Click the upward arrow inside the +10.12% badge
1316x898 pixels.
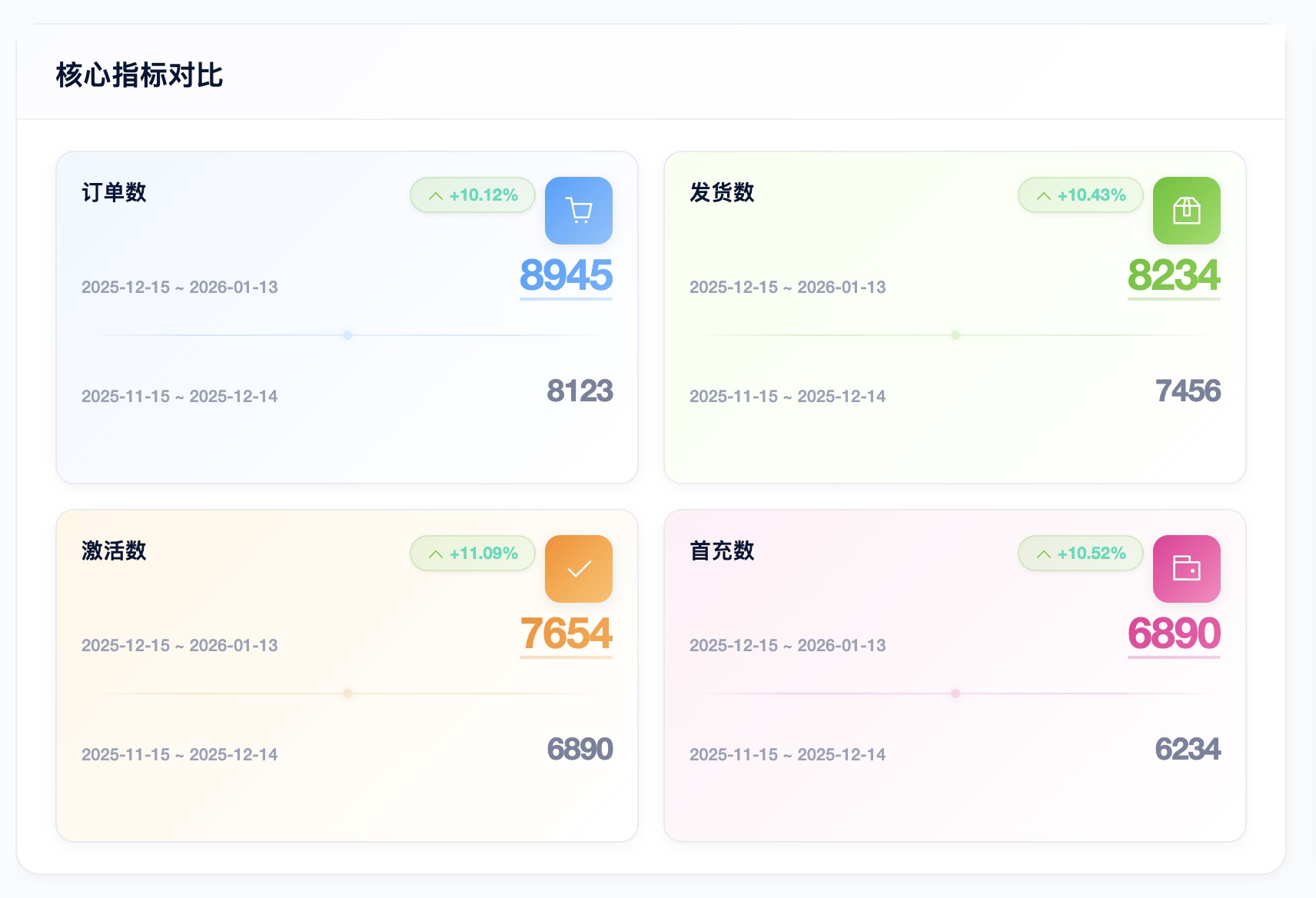[x=434, y=195]
